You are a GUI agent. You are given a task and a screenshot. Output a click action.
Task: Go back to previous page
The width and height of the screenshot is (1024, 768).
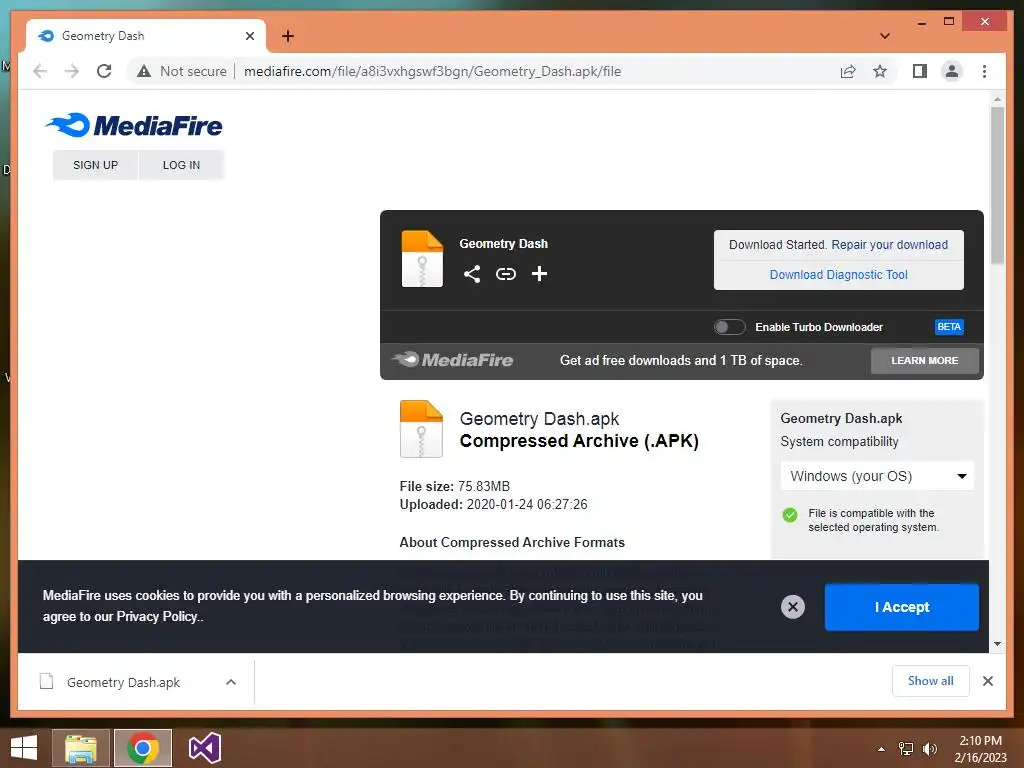click(x=40, y=71)
